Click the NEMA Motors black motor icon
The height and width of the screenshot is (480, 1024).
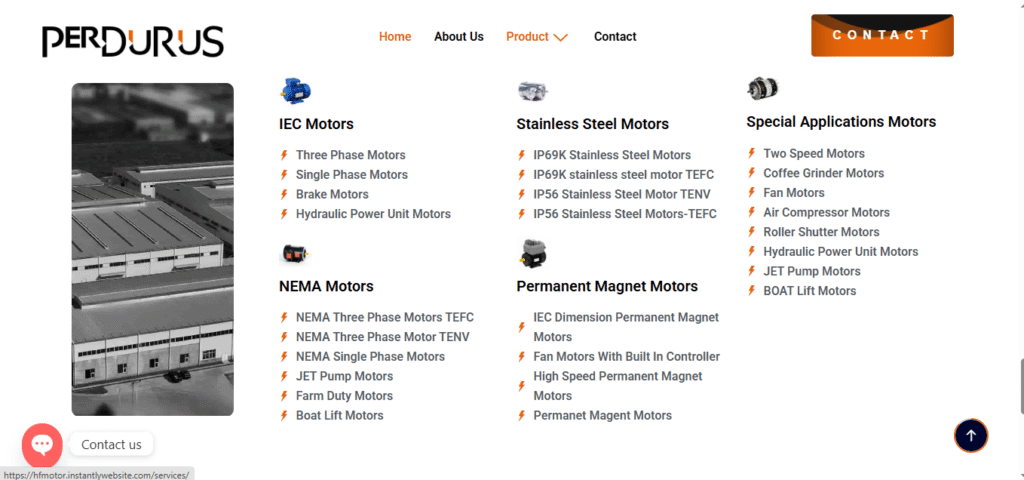coord(295,253)
